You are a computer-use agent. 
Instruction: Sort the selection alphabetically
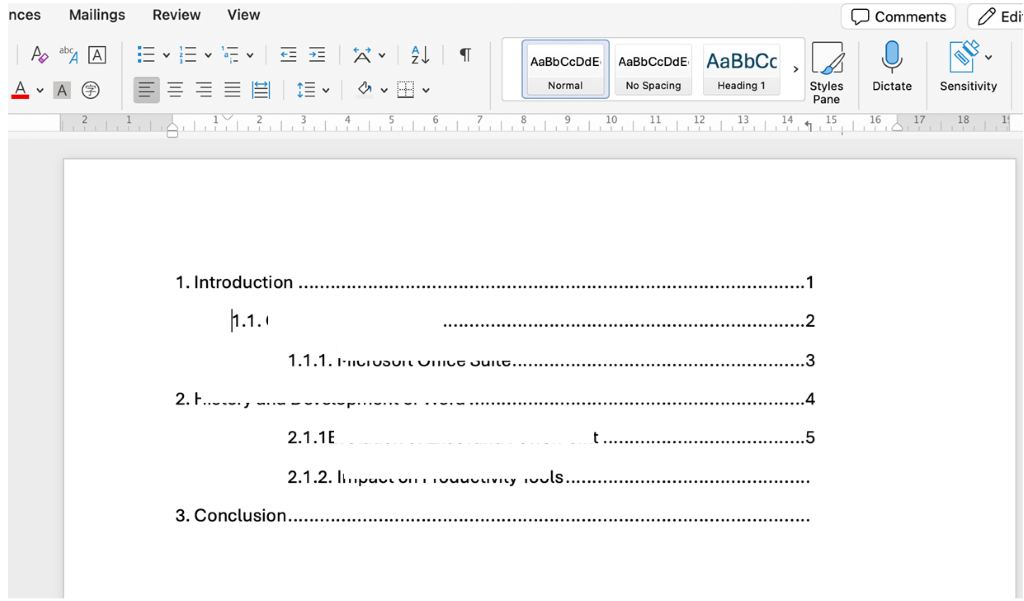tap(420, 55)
